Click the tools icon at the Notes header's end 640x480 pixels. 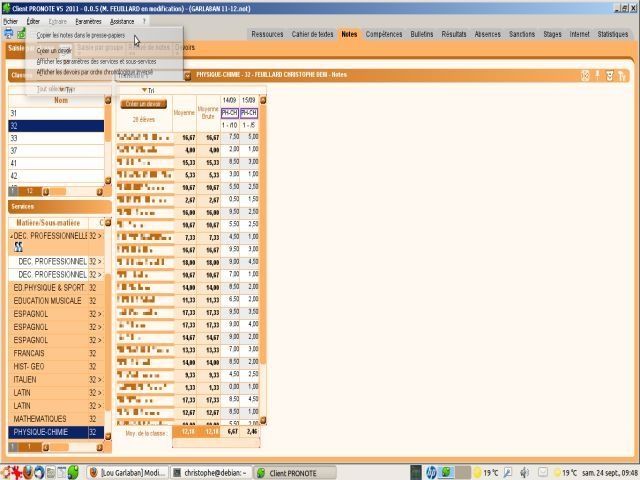point(622,75)
